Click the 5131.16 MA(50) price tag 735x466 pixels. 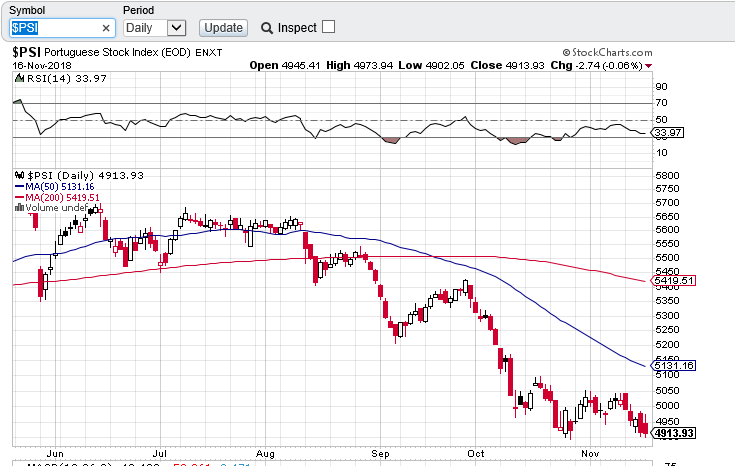673,366
